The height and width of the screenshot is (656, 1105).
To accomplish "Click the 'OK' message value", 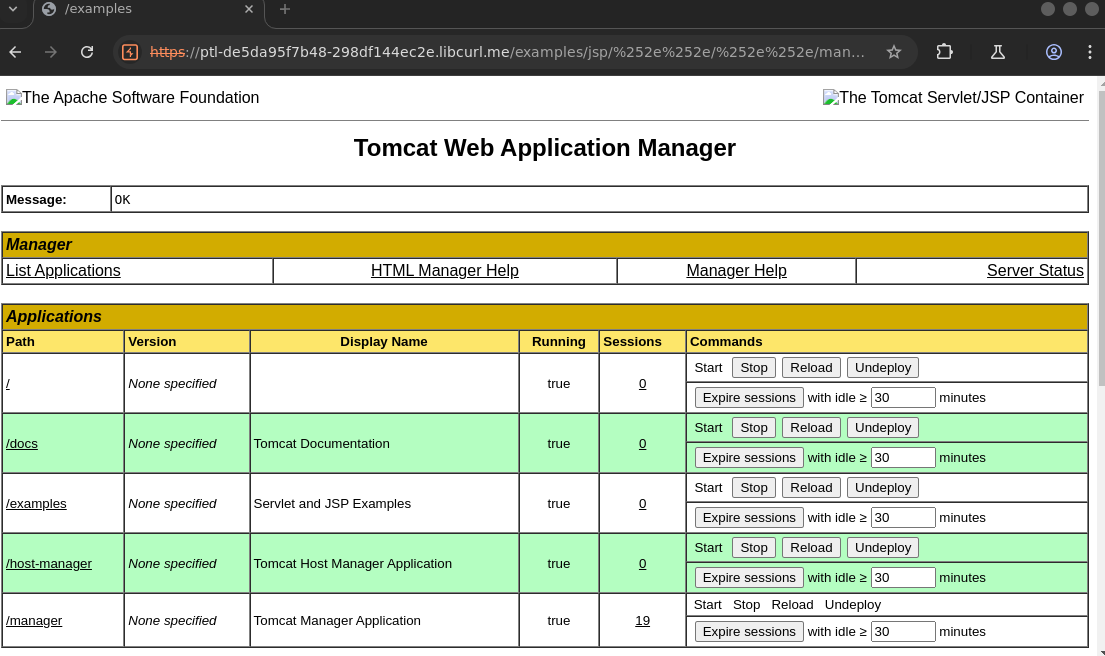I will [123, 199].
